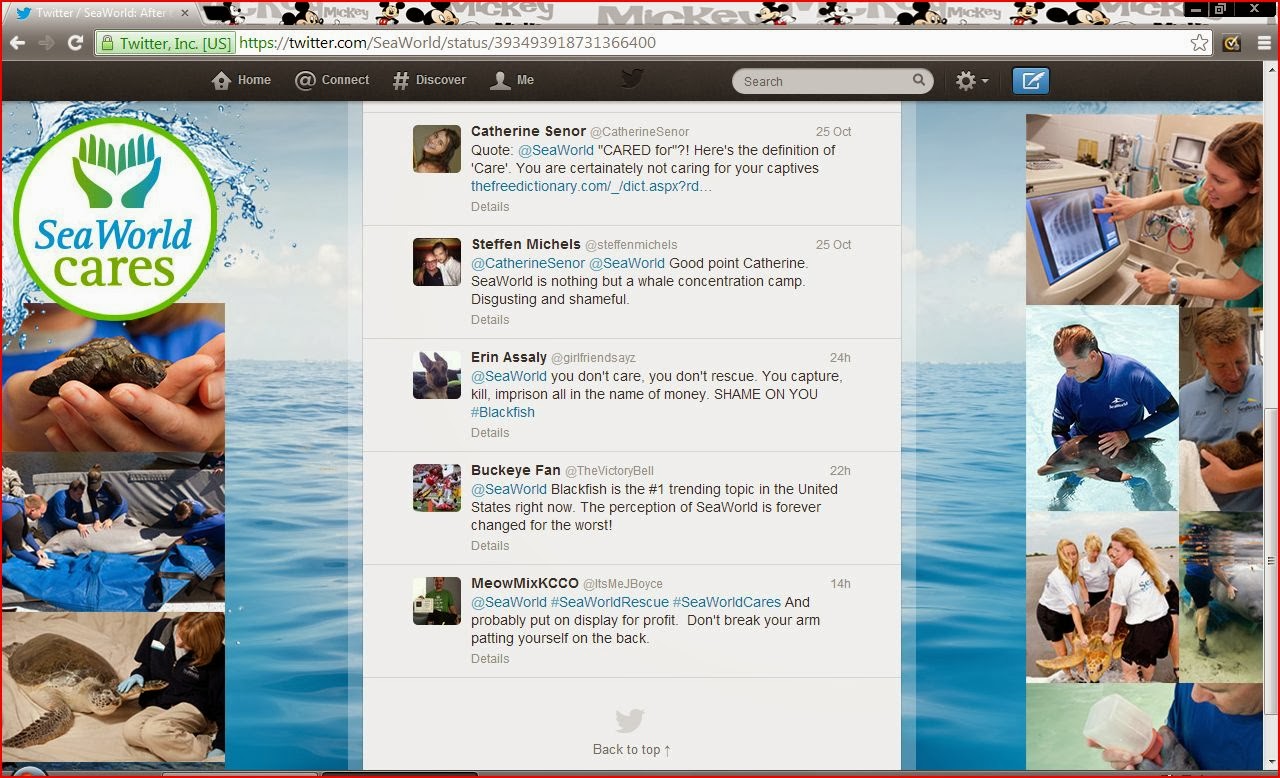Open the Discover hashtag section
This screenshot has width=1280, height=778.
pyautogui.click(x=429, y=80)
